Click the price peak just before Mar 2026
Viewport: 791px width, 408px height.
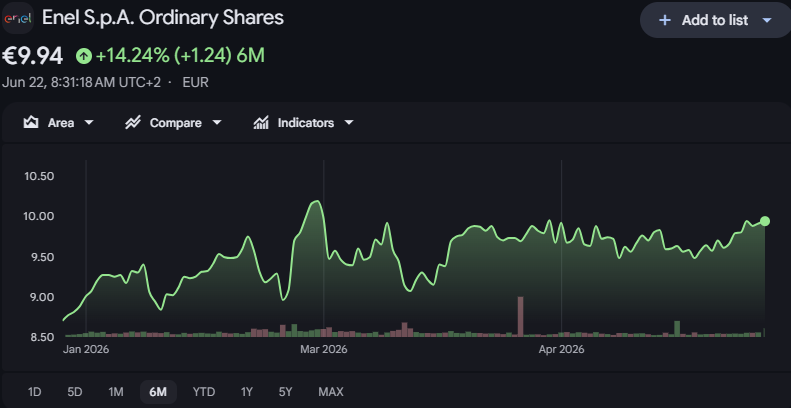[316, 201]
